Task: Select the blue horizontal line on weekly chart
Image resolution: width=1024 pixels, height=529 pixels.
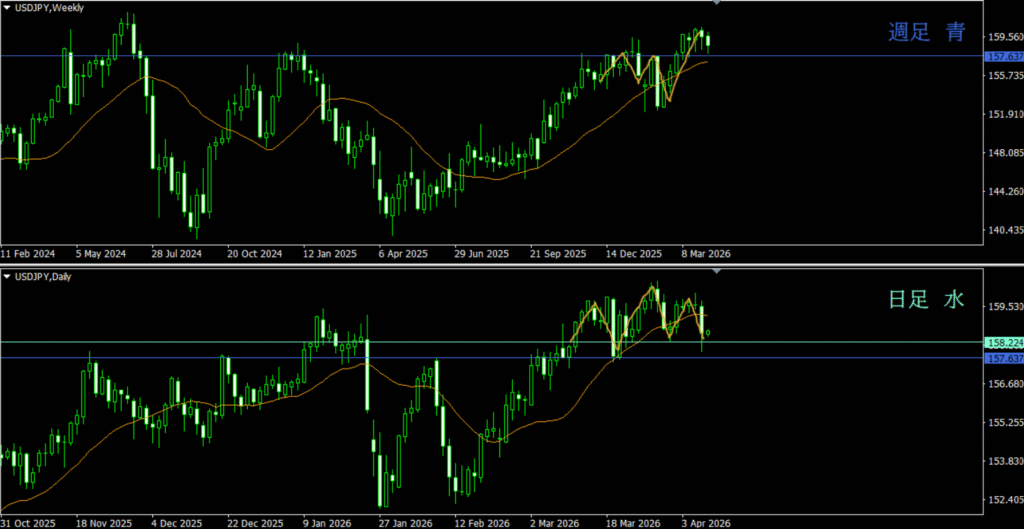Action: coord(400,56)
